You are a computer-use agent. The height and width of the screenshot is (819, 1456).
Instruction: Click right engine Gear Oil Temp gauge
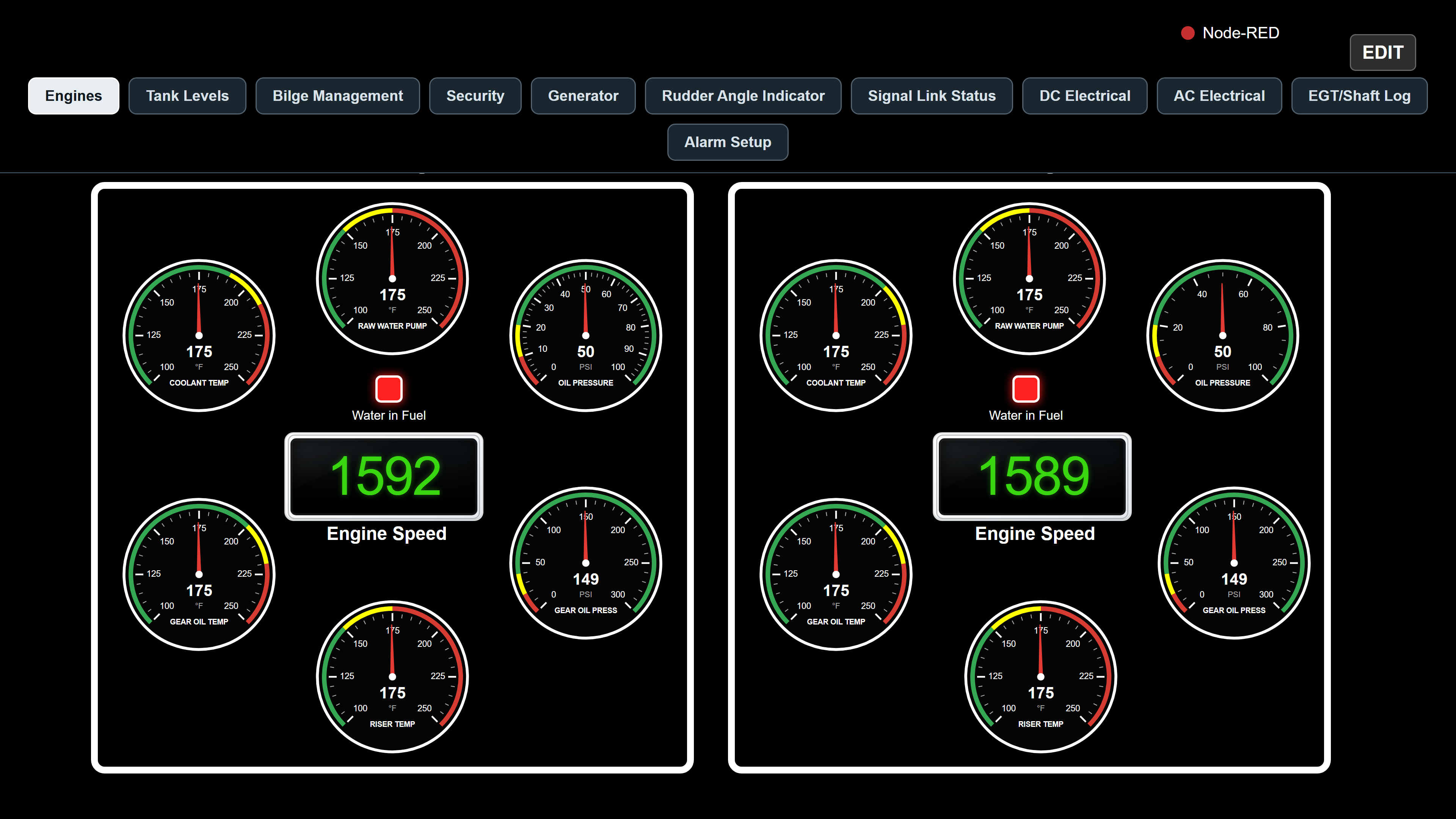point(836,574)
